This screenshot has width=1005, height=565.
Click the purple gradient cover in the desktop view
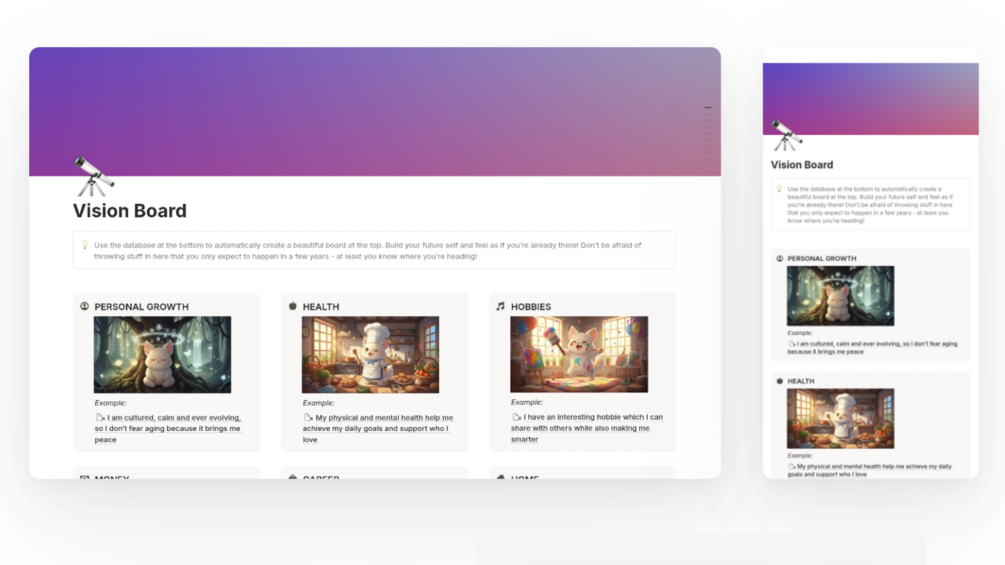click(x=375, y=111)
